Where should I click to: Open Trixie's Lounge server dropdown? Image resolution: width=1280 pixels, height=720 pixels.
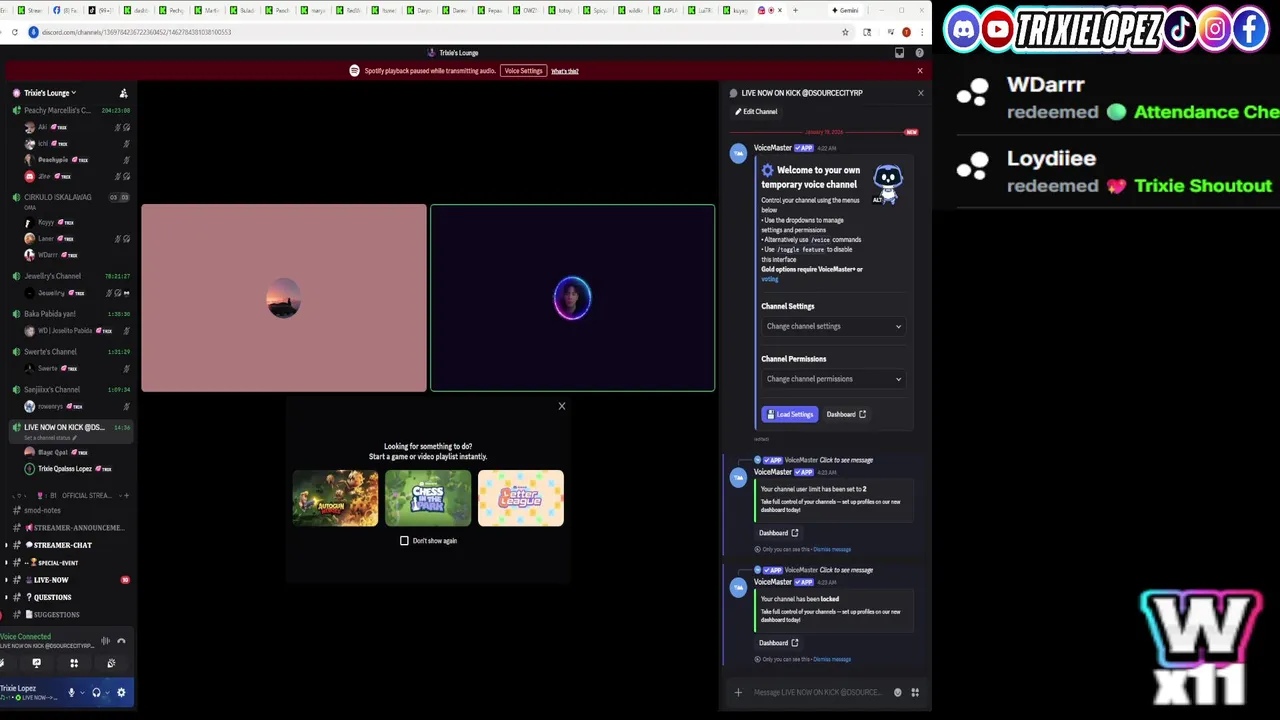tap(50, 93)
